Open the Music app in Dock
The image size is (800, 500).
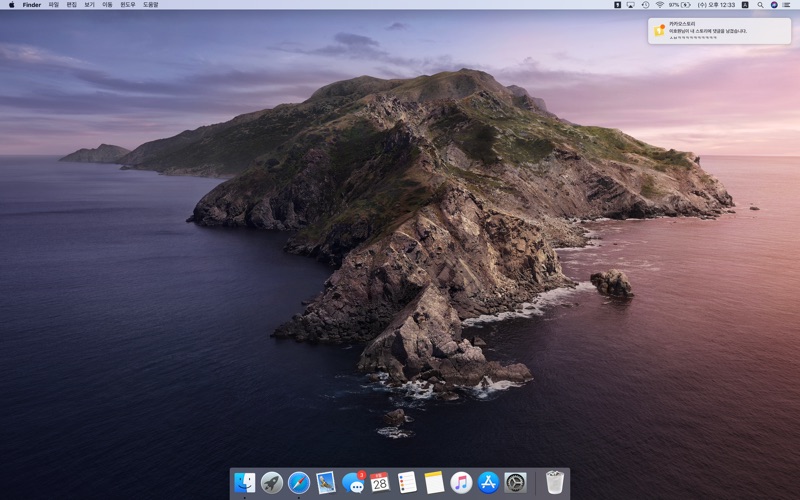[x=461, y=483]
